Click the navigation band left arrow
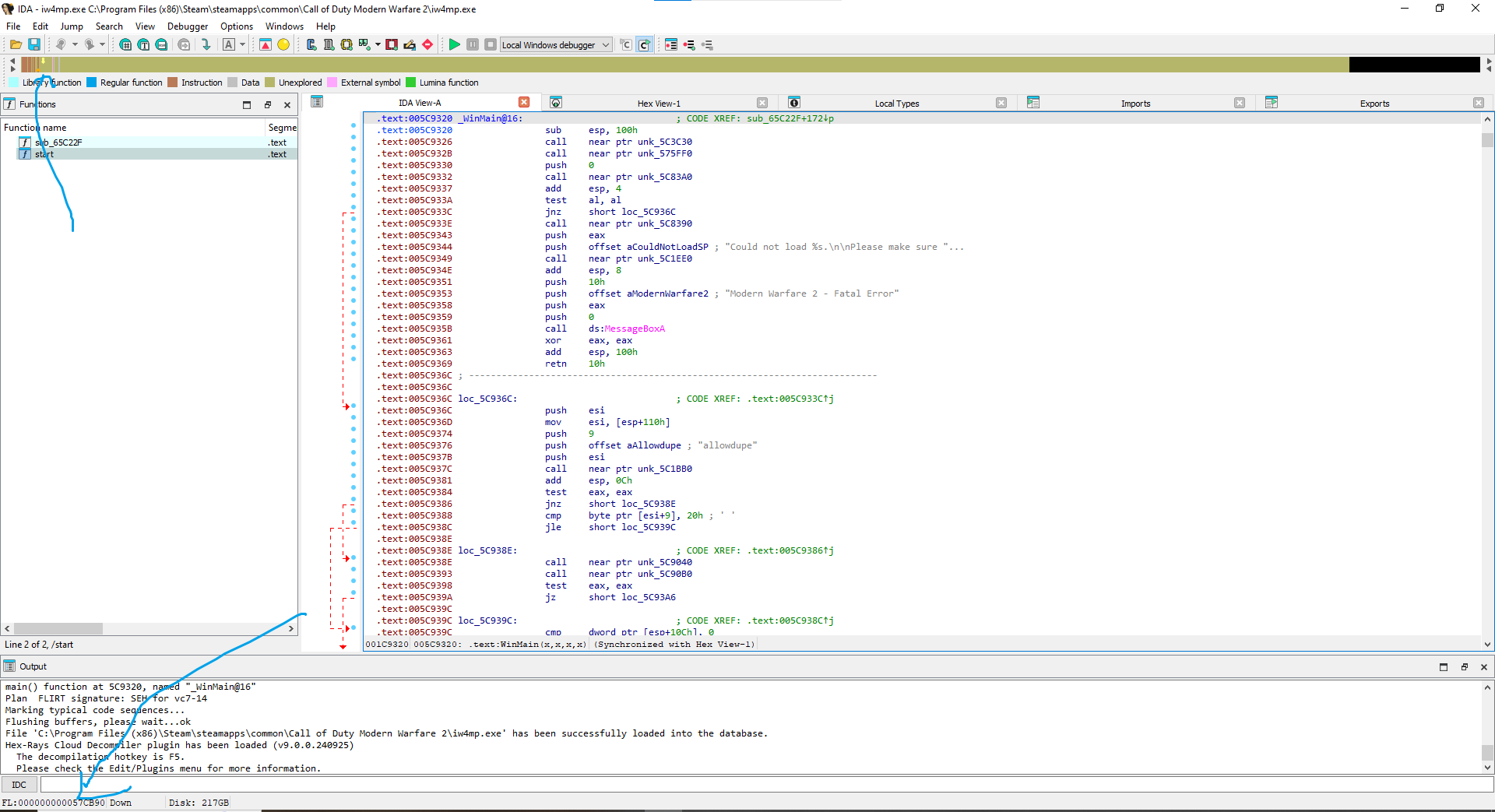The width and height of the screenshot is (1495, 812). click(x=12, y=61)
